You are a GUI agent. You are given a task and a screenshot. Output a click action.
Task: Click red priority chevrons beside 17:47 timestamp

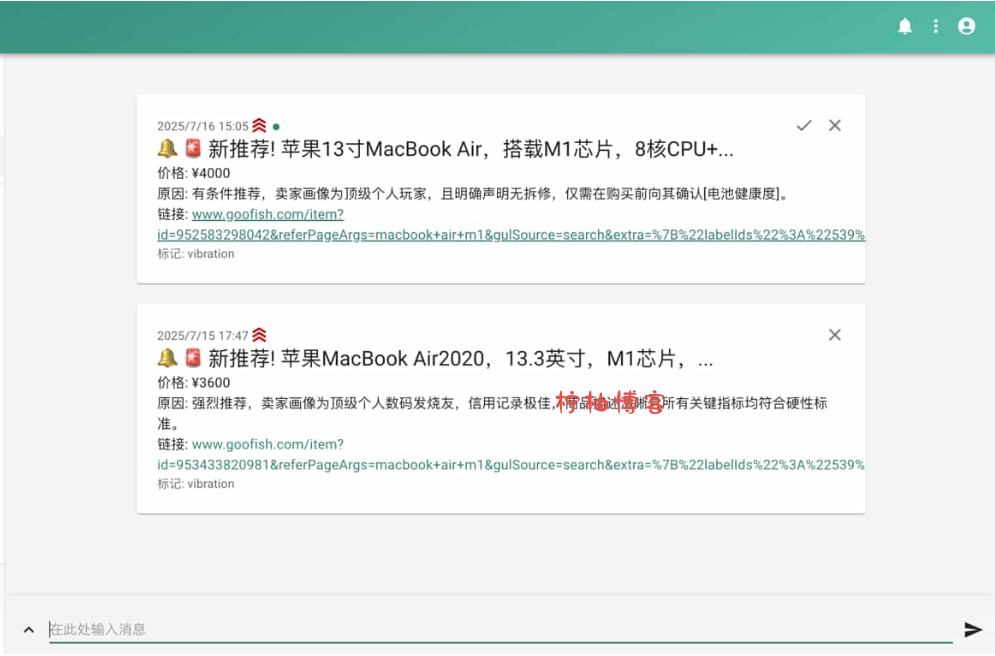259,335
